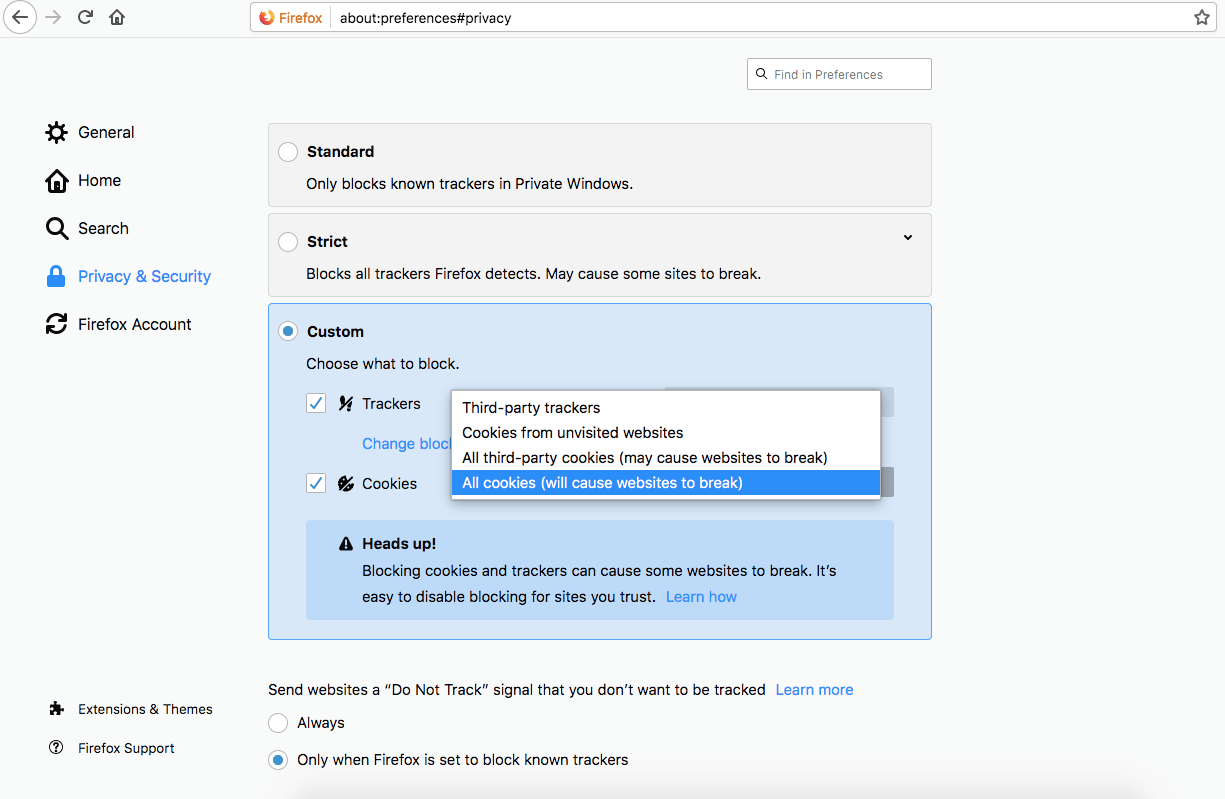Choose Always for Do Not Track signal
The height and width of the screenshot is (799, 1225).
[277, 722]
